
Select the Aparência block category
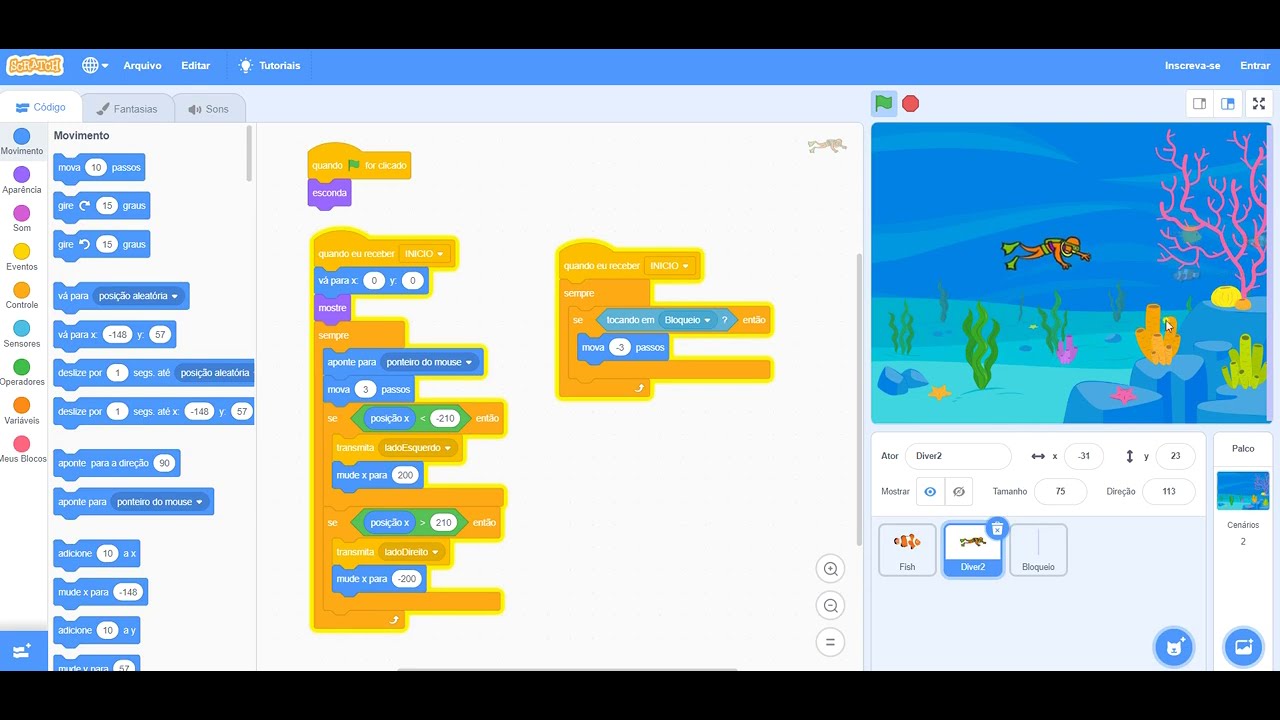22,180
